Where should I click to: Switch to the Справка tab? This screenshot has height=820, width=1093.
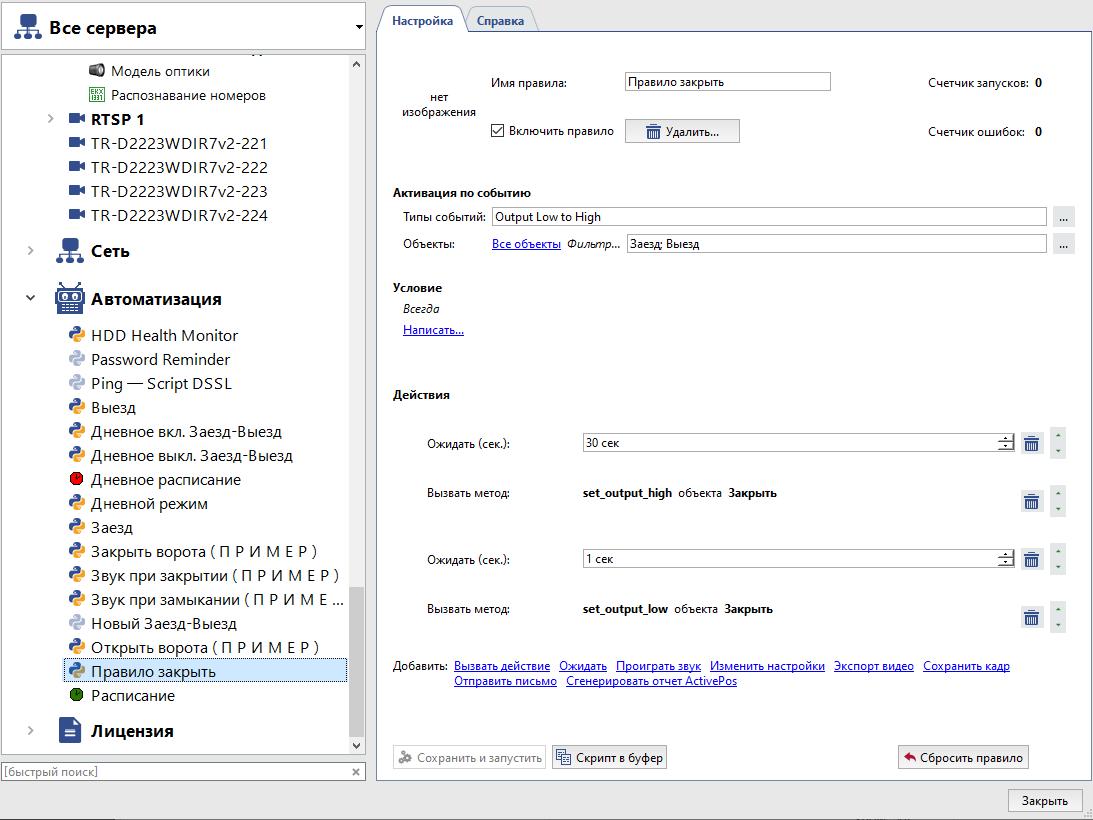(500, 21)
